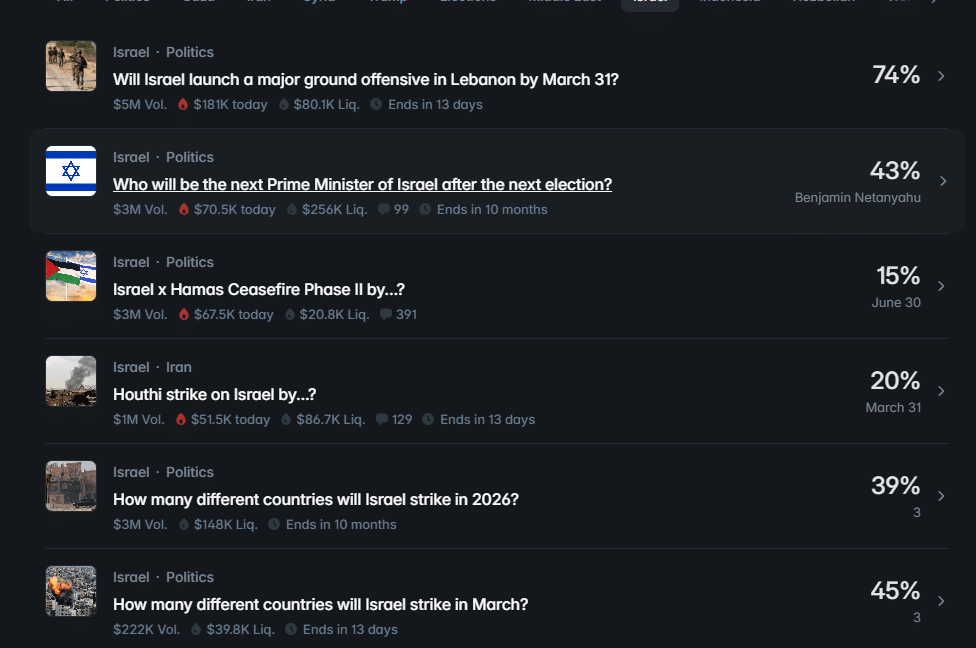
Task: Open 'Israel x Hamas Ceasefire Phase II by...?' market
Action: [259, 289]
